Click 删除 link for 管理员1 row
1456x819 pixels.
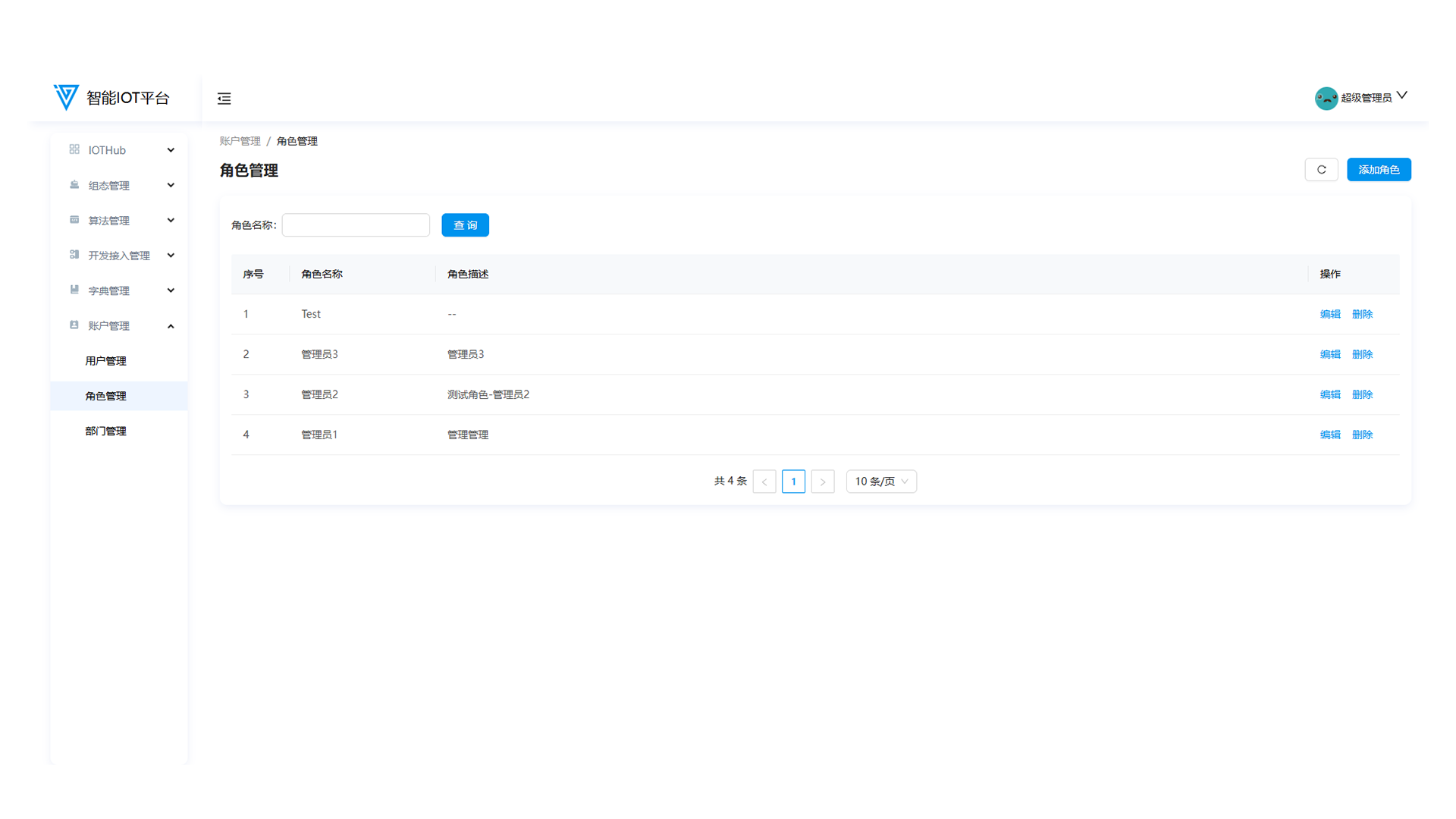coord(1362,435)
